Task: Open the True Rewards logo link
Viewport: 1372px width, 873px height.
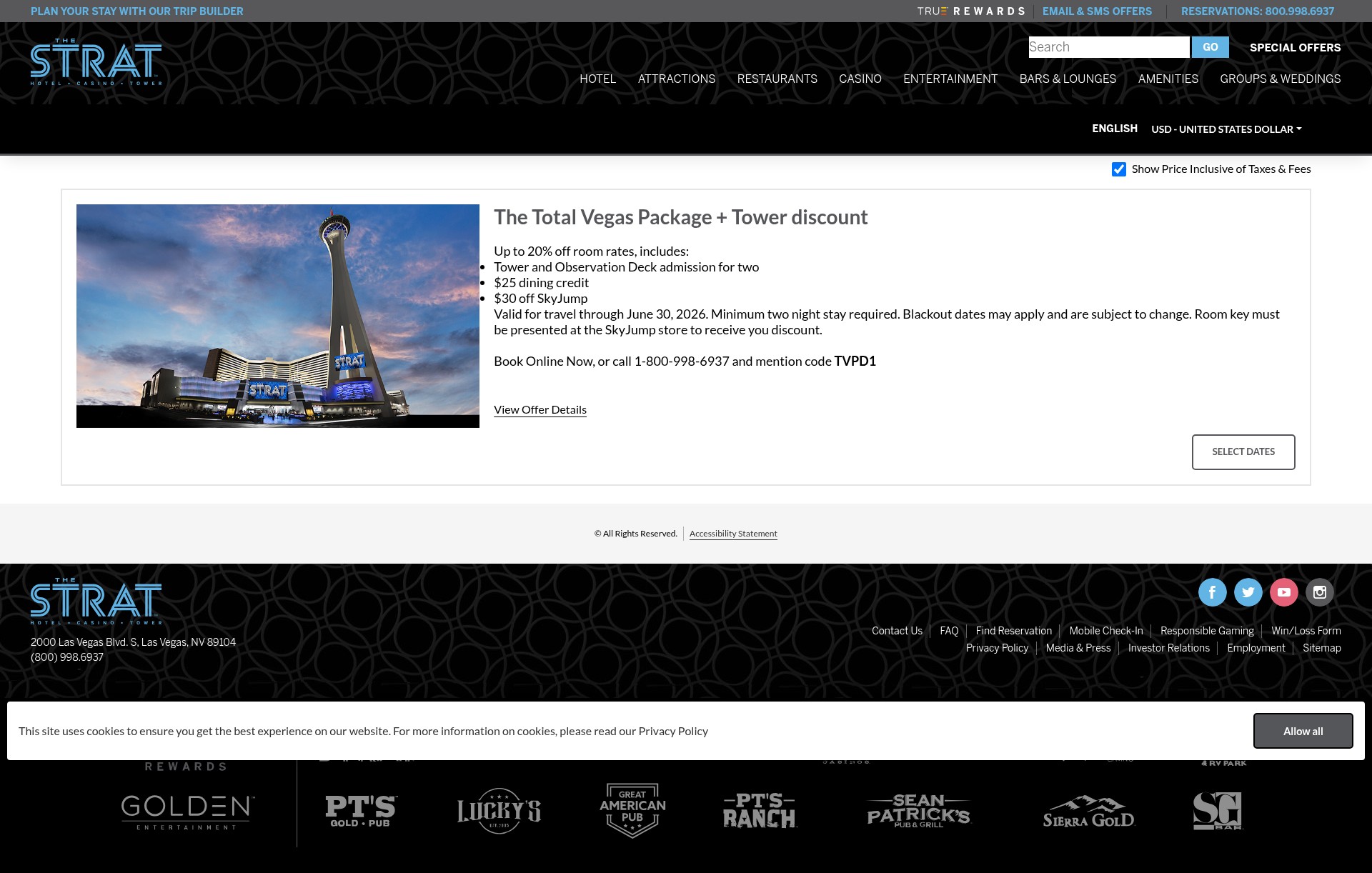Action: pyautogui.click(x=971, y=11)
